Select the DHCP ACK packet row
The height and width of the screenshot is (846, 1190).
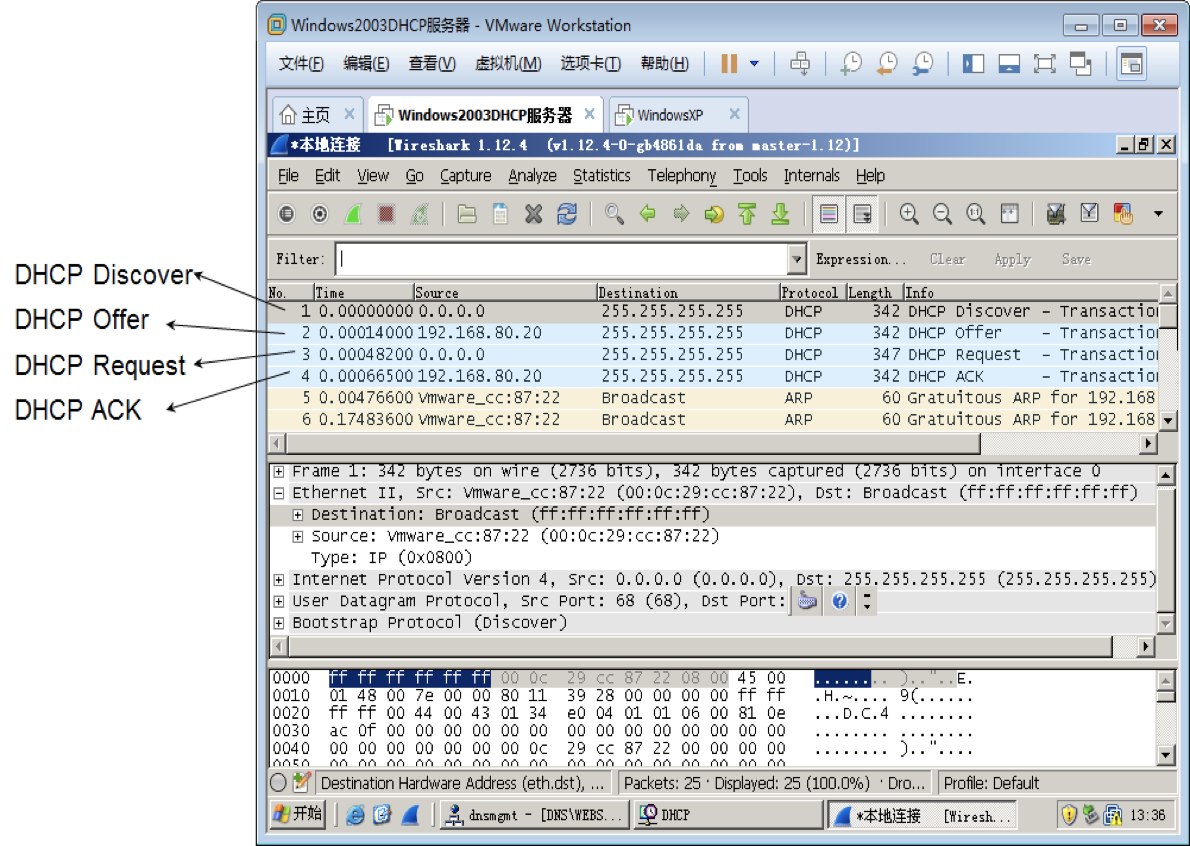tap(713, 376)
